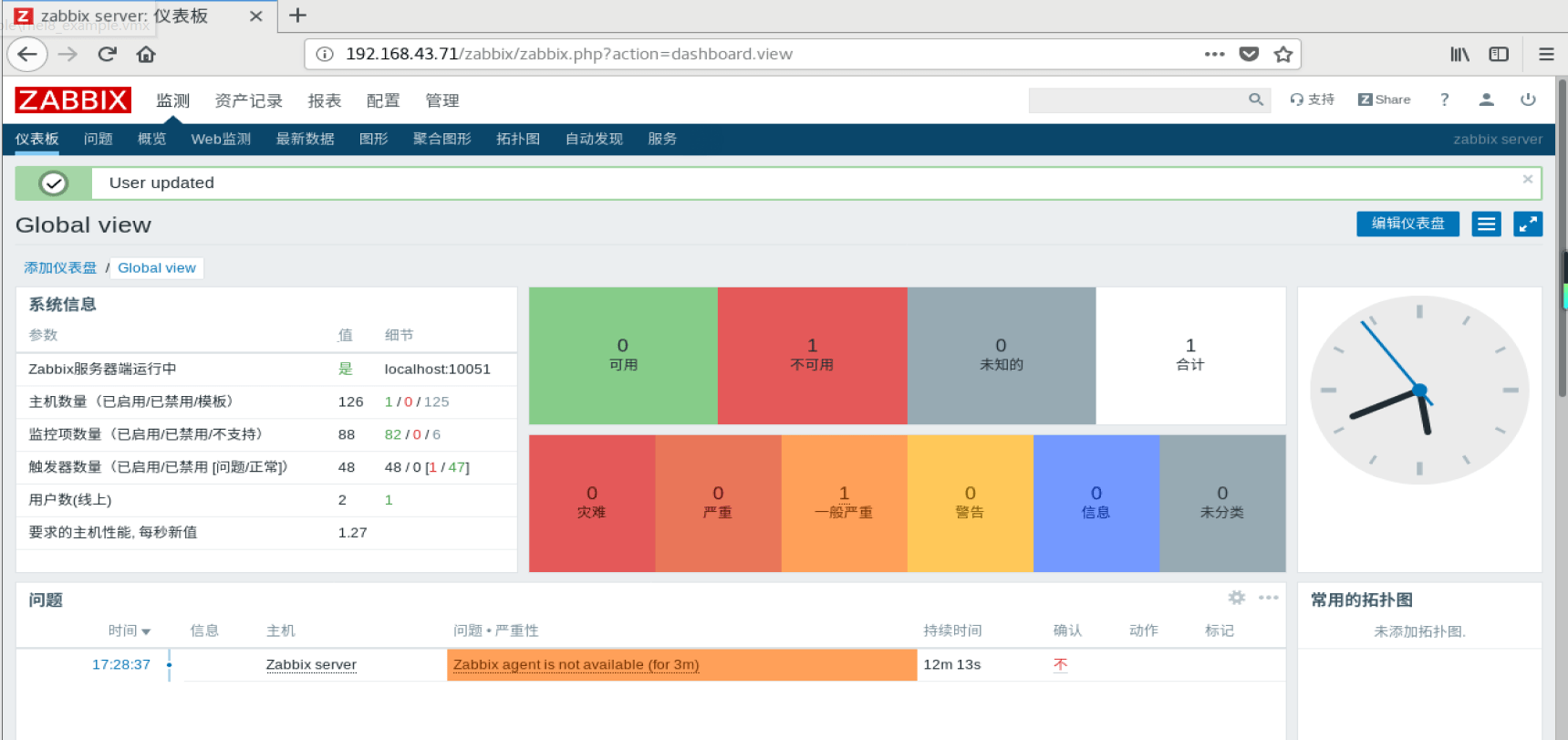Open the 资产记录 main menu
The image size is (1568, 740).
(x=248, y=100)
